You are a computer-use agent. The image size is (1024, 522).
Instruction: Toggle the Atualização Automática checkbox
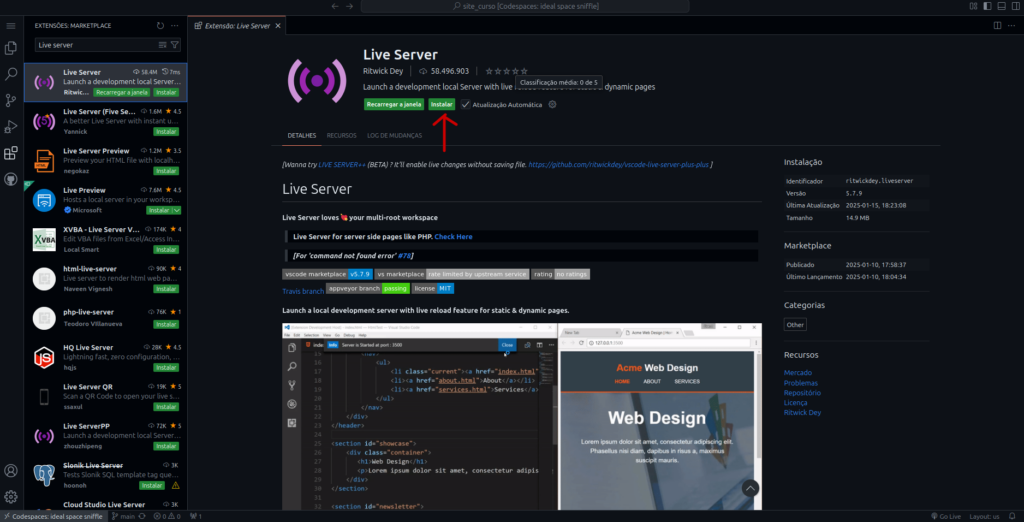coord(465,105)
